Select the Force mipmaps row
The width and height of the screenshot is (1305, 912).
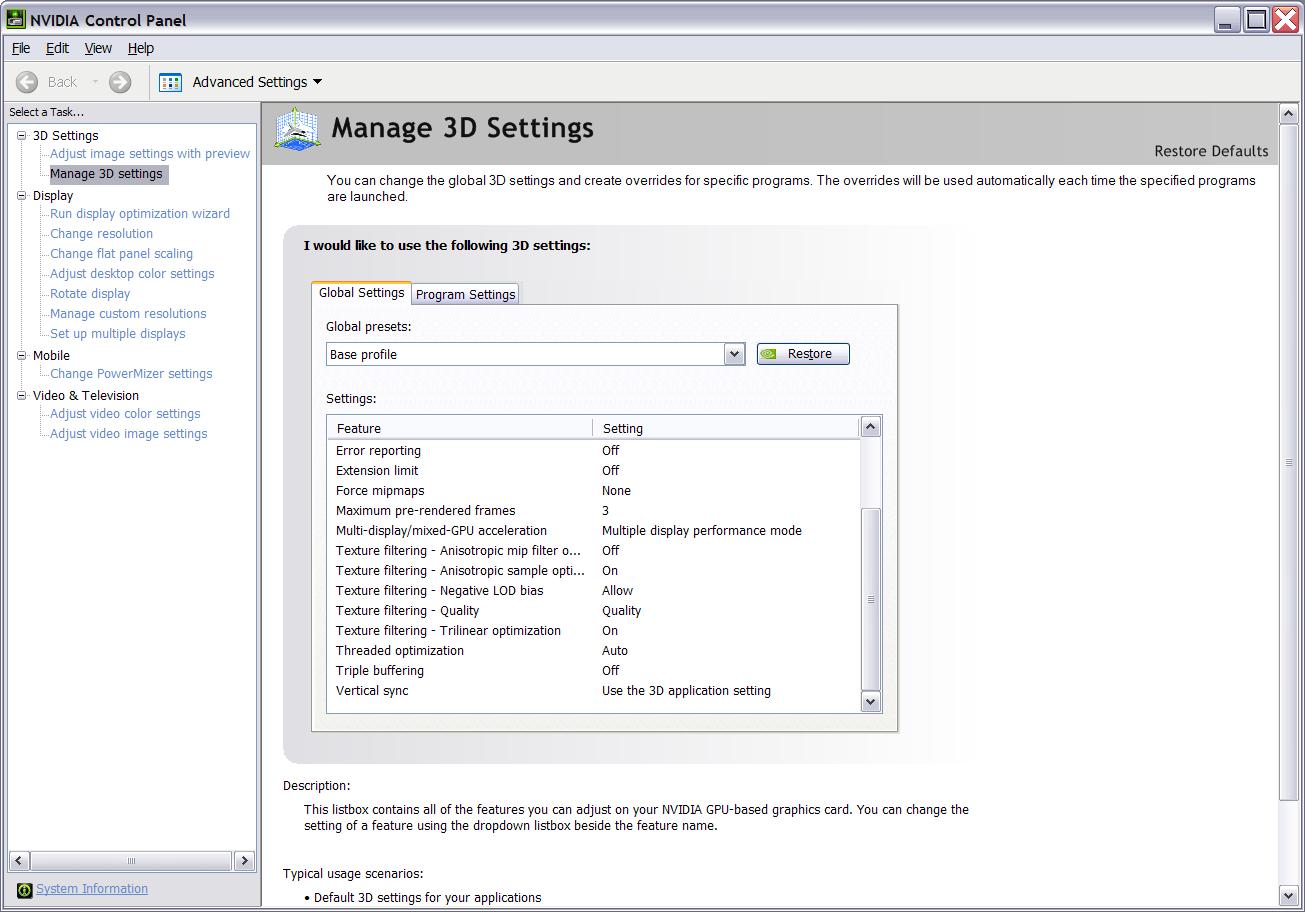point(593,491)
